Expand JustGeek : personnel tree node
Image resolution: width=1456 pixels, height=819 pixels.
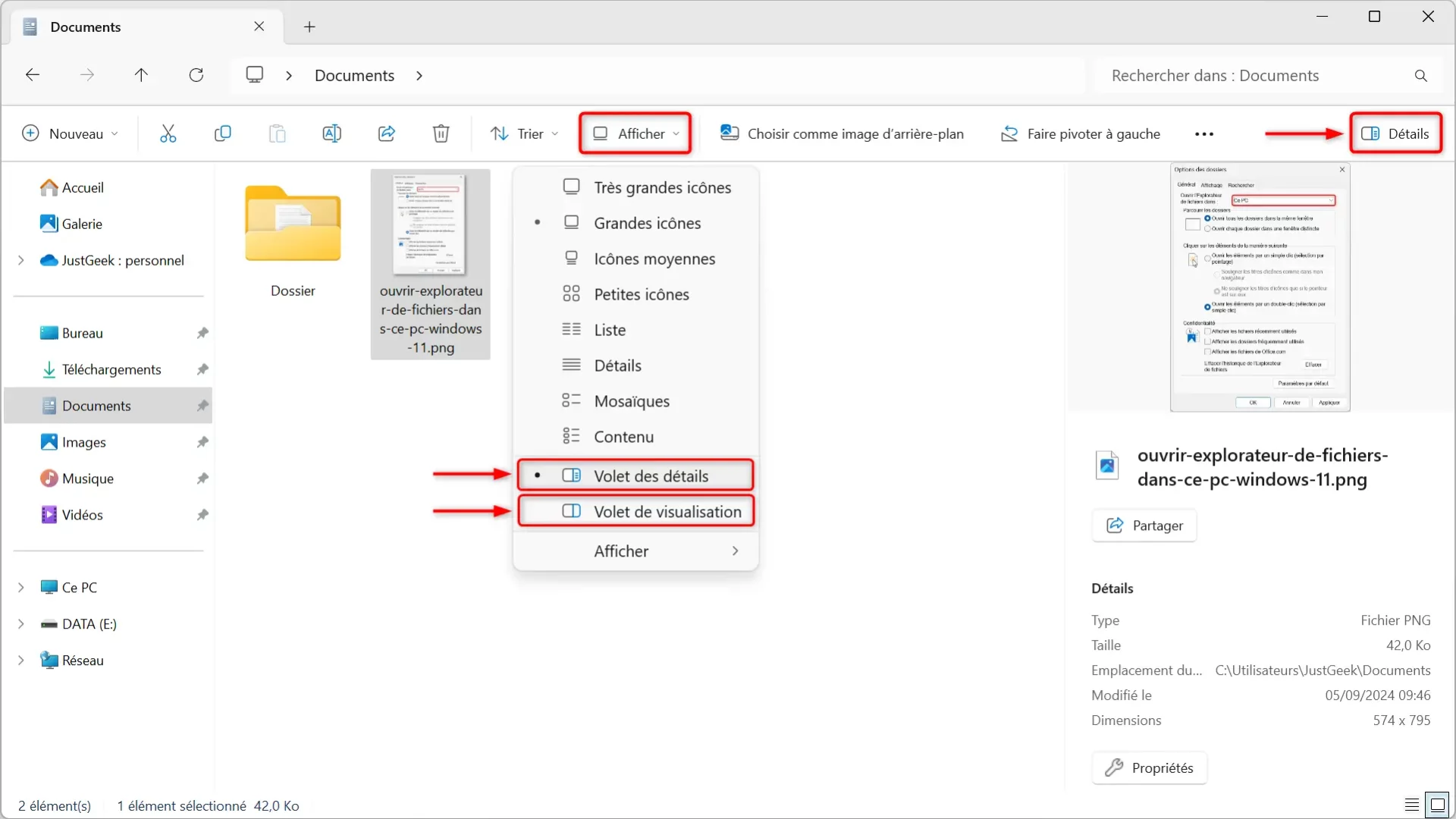(20, 260)
